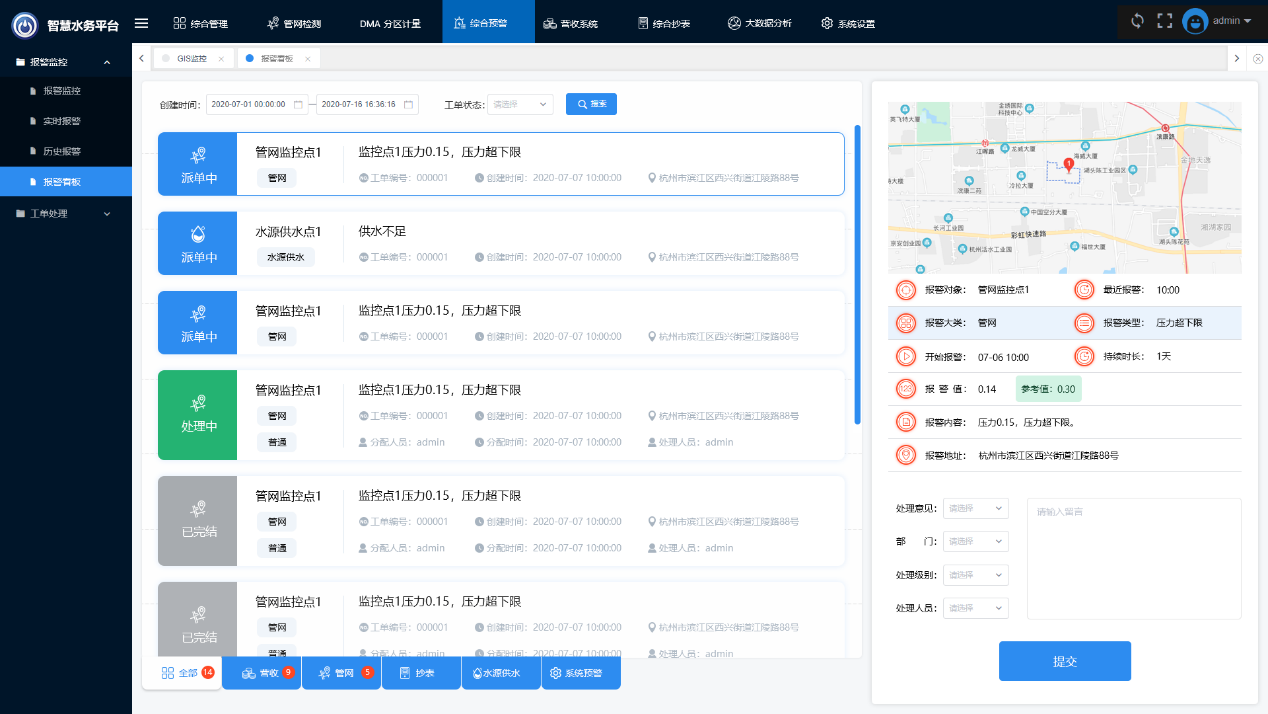Image resolution: width=1268 pixels, height=714 pixels.
Task: Switch to the 管网 bottom filter tab
Action: pos(341,673)
